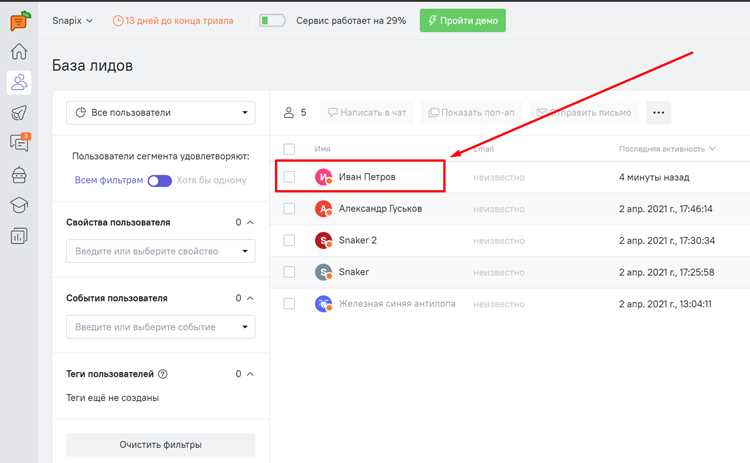
Task: Click the trial clock icon
Action: click(x=118, y=21)
